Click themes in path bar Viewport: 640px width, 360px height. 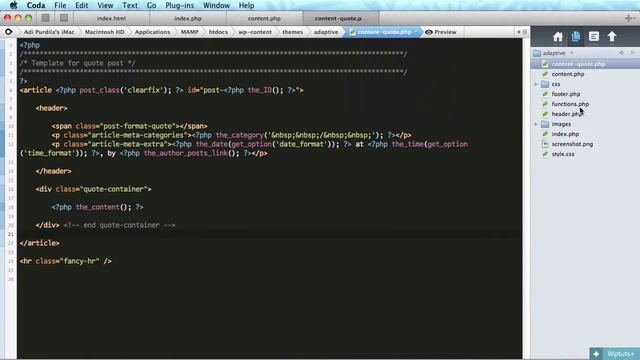(293, 32)
